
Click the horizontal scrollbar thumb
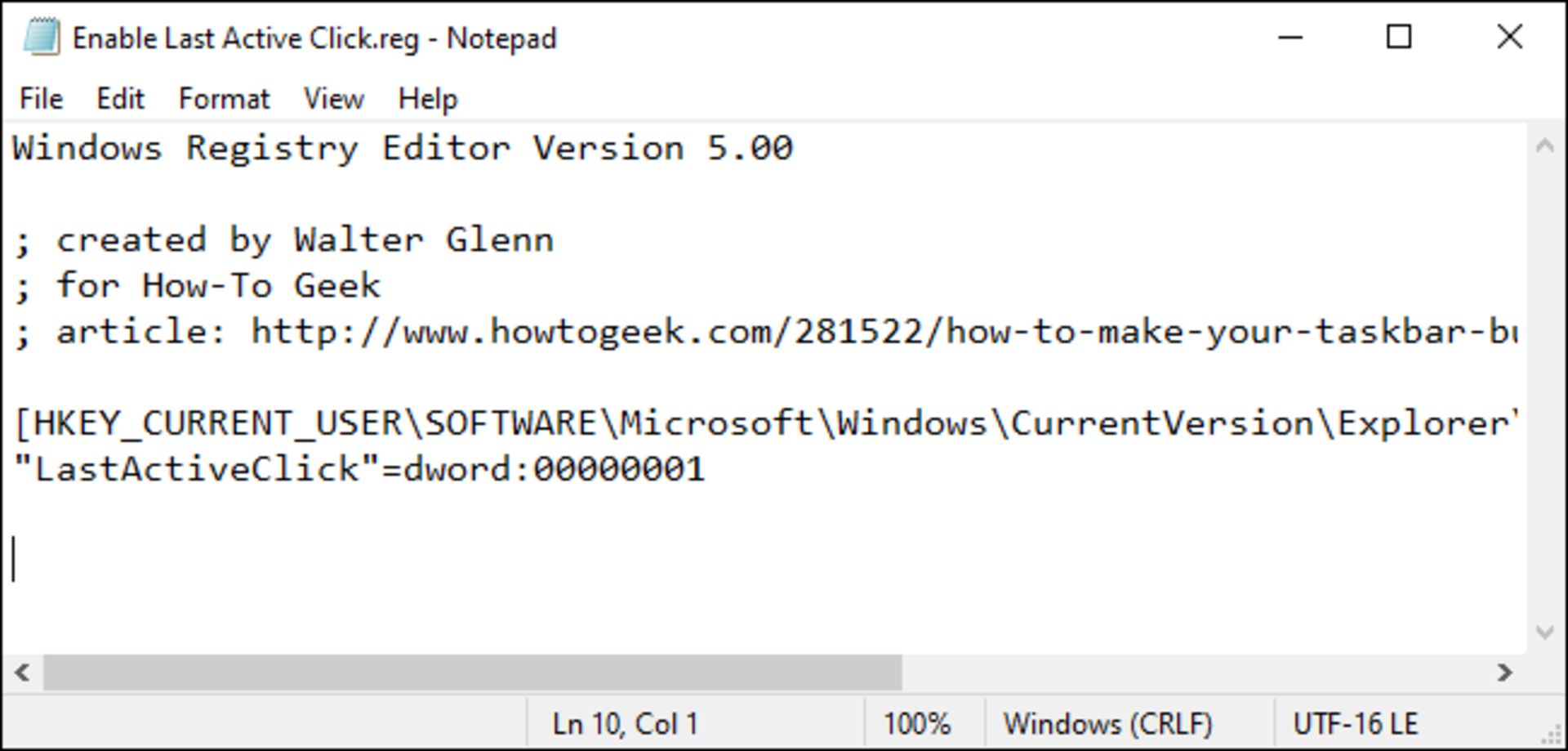pos(472,673)
